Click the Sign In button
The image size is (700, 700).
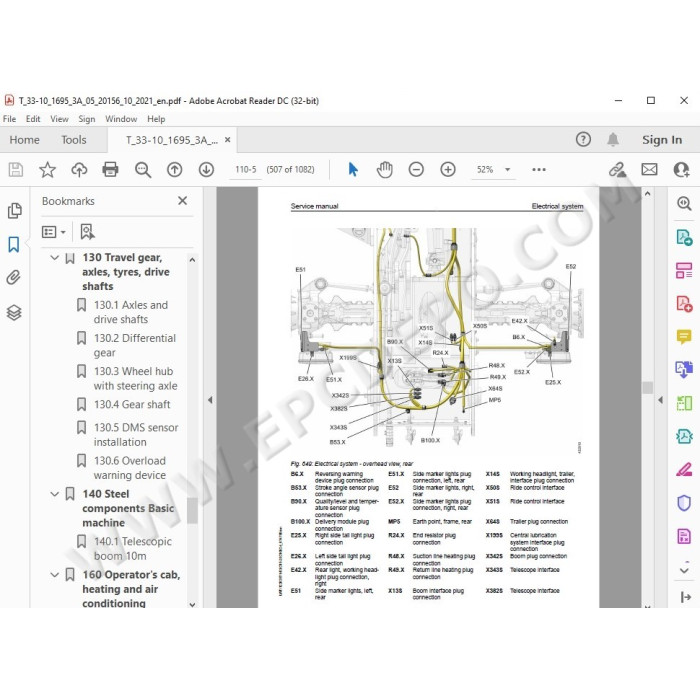(x=662, y=140)
